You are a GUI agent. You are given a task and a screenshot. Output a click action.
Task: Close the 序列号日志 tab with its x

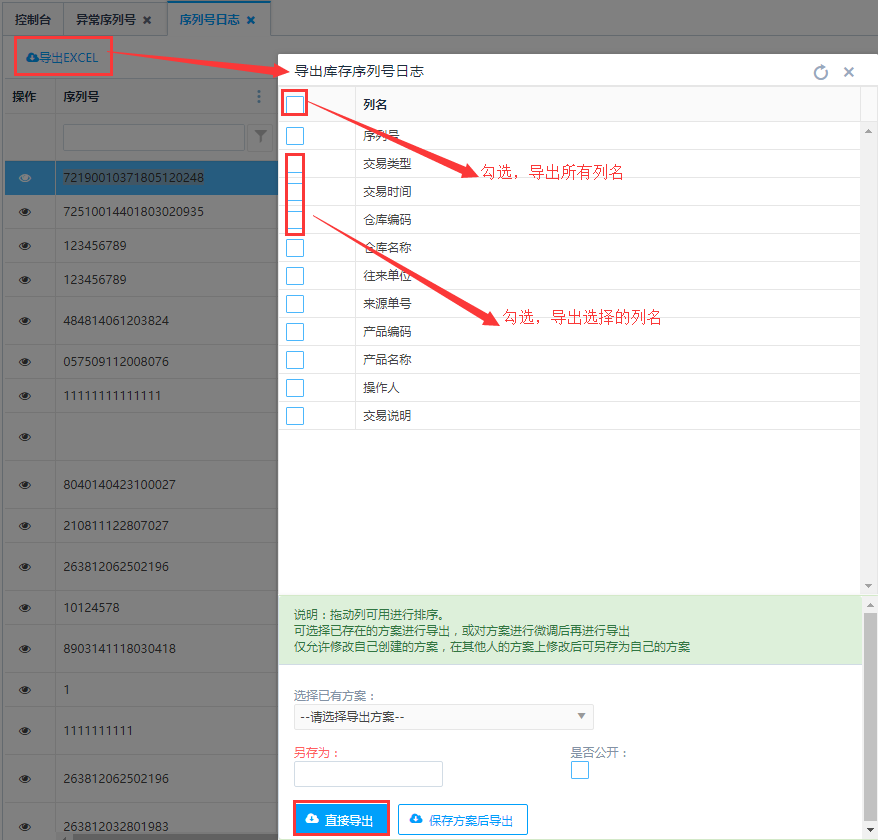pos(251,20)
